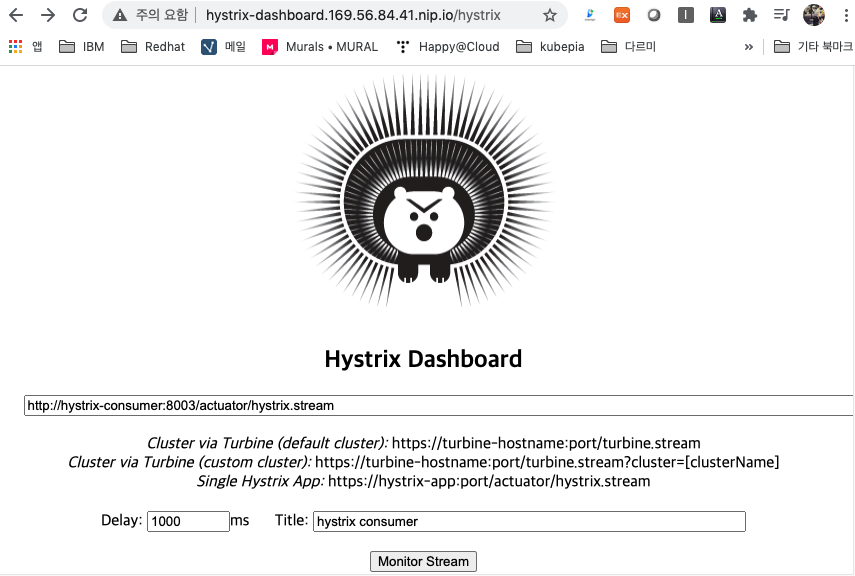Screen dimensions: 855x576
Task: Open the orange EX extension icon
Action: (x=622, y=15)
